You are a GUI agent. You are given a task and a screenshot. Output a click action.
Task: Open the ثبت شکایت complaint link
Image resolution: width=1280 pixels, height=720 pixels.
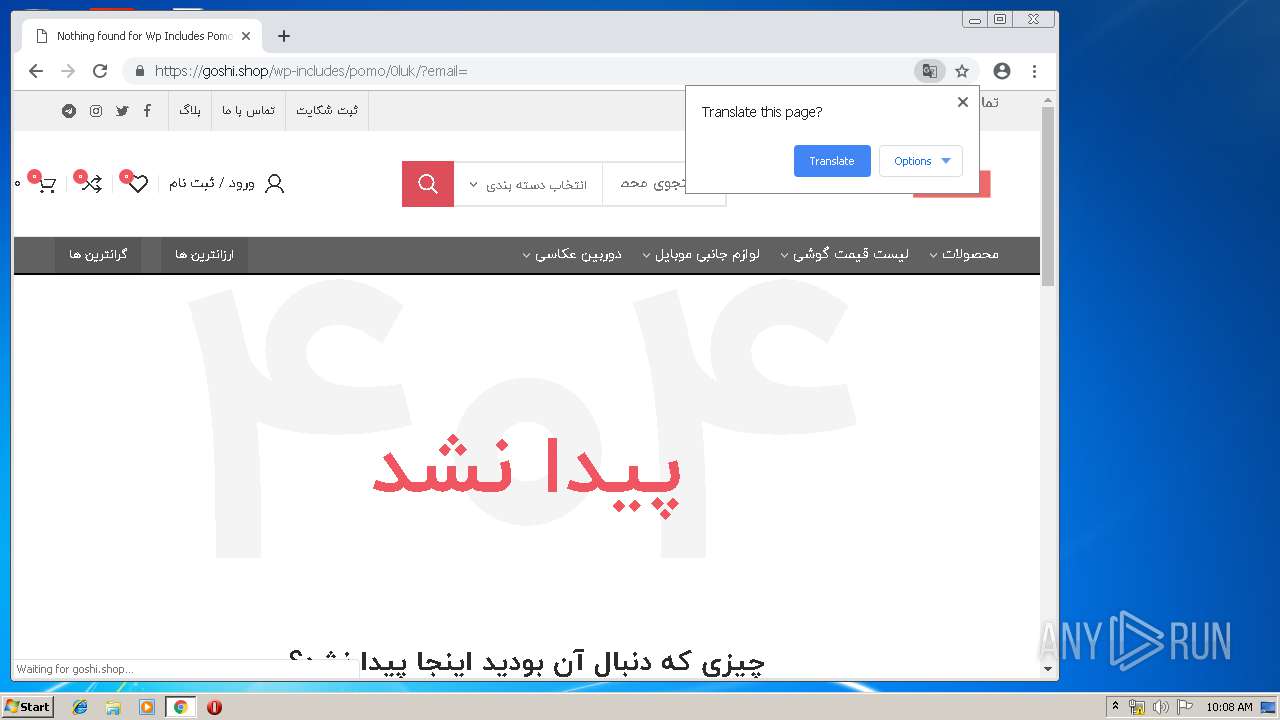327,111
